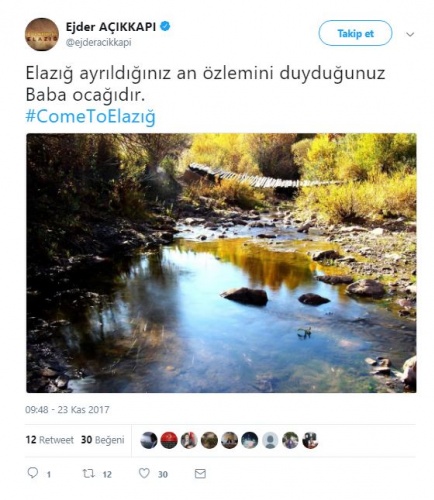Click the Ejder AÇIKKAPI display name

(x=111, y=27)
